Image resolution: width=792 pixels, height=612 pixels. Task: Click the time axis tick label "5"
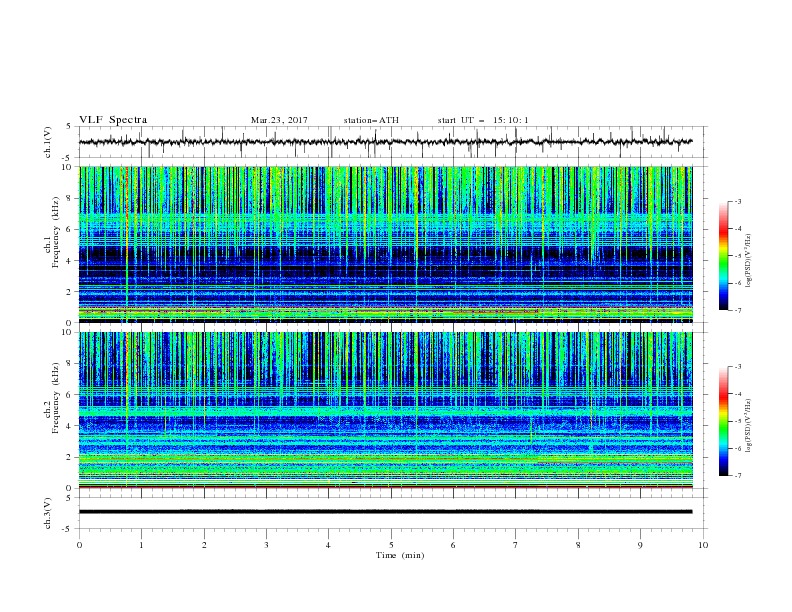click(x=391, y=545)
